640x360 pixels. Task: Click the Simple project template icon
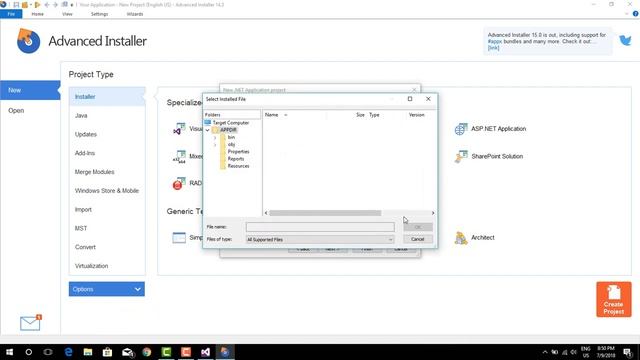pos(179,238)
